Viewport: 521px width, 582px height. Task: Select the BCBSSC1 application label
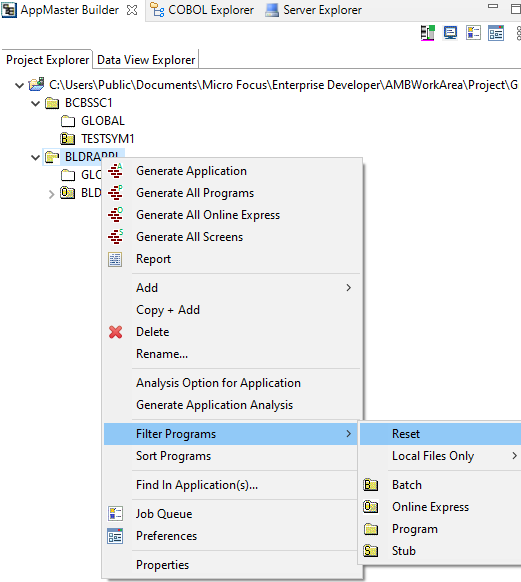click(88, 103)
